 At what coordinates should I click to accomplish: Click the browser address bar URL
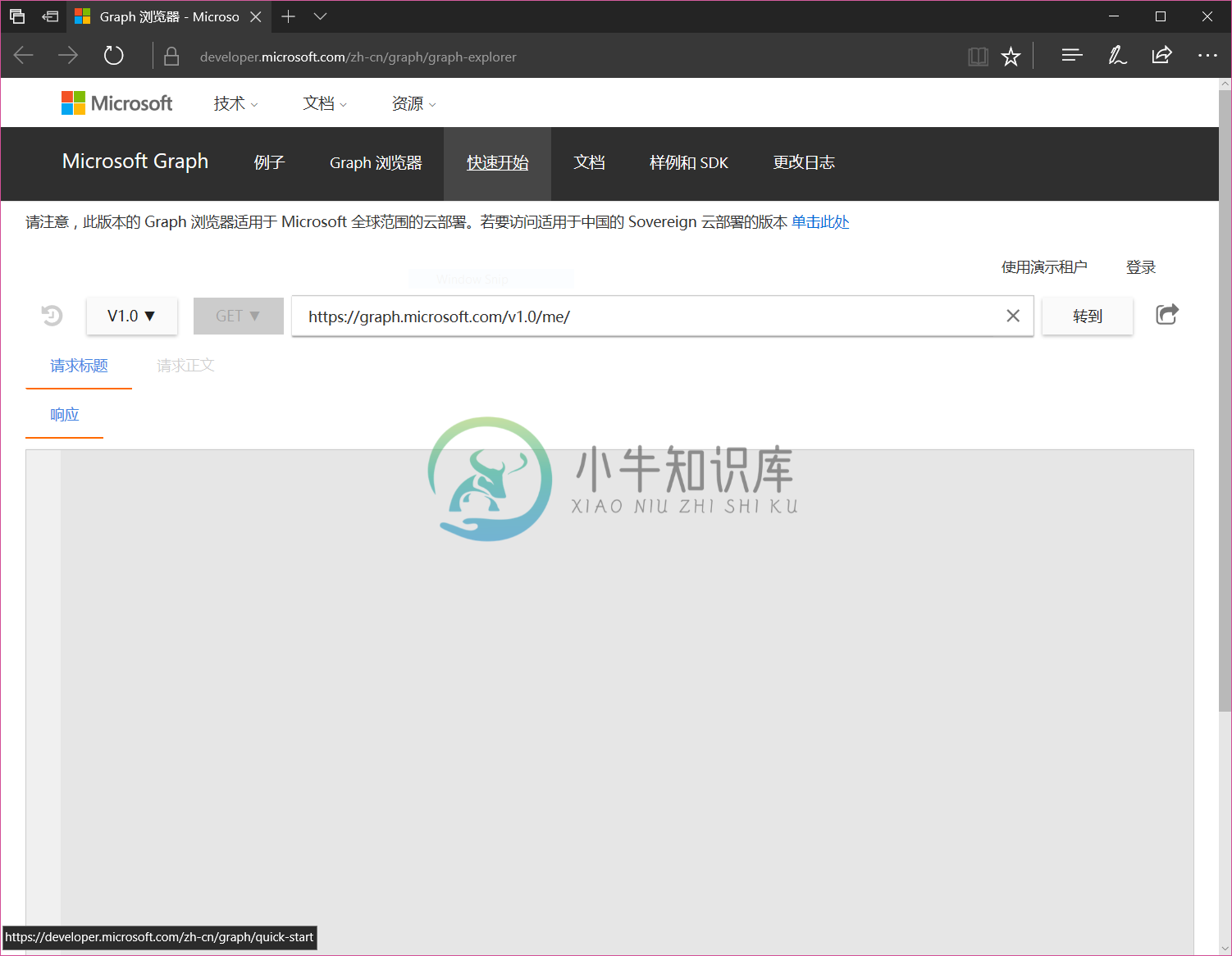click(x=358, y=57)
